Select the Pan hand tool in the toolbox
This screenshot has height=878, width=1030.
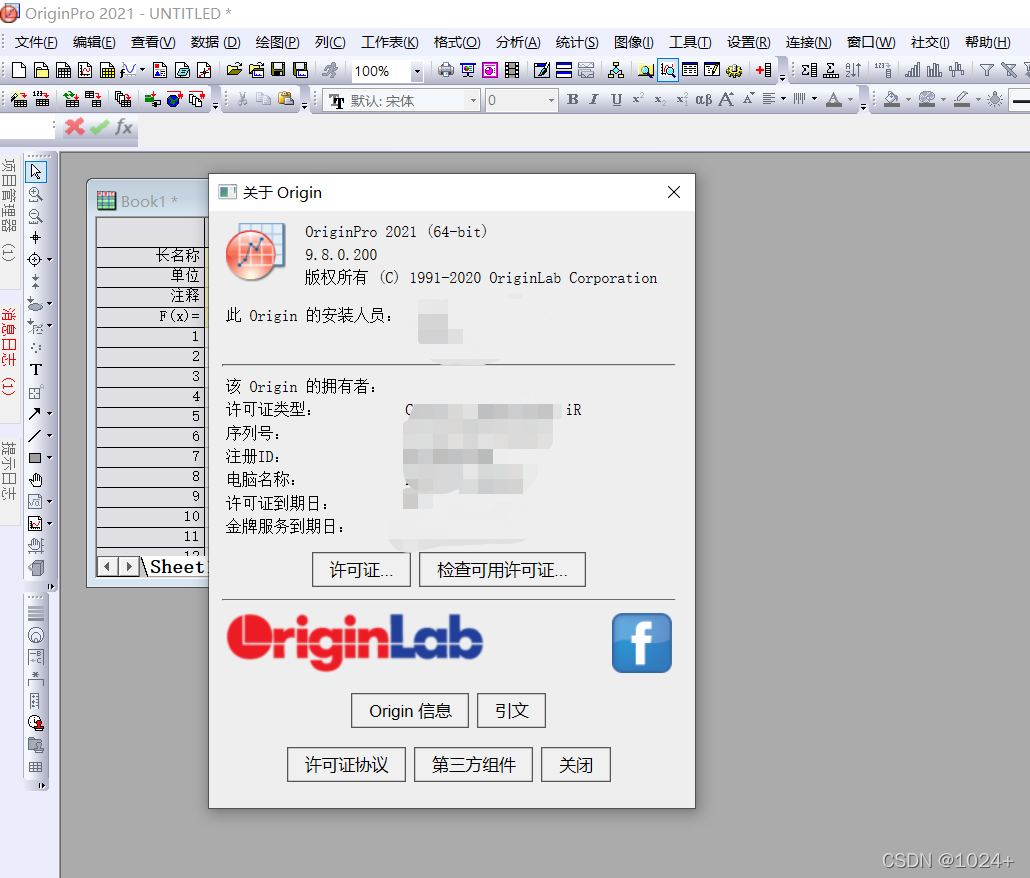tap(35, 480)
